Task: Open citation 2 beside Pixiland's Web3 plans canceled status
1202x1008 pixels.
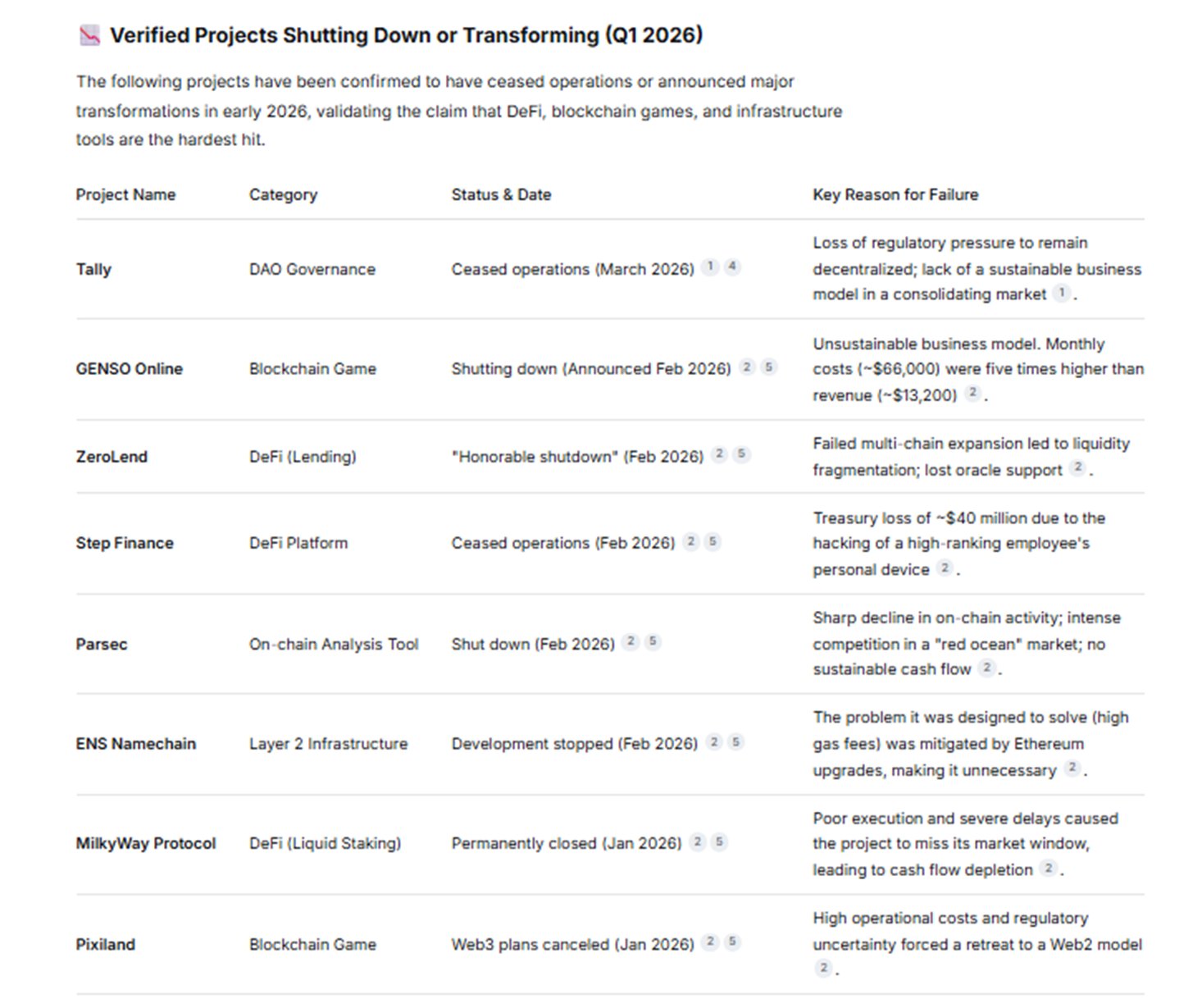Action: coord(711,942)
